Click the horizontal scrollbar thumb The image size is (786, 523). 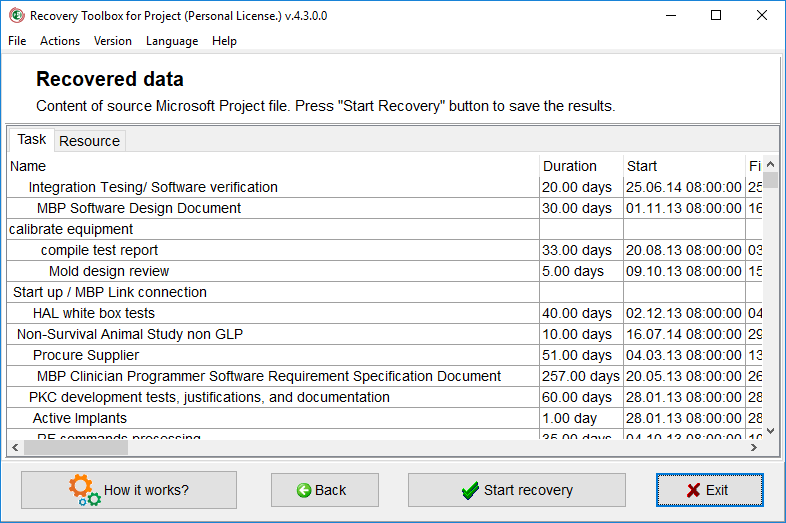click(76, 447)
